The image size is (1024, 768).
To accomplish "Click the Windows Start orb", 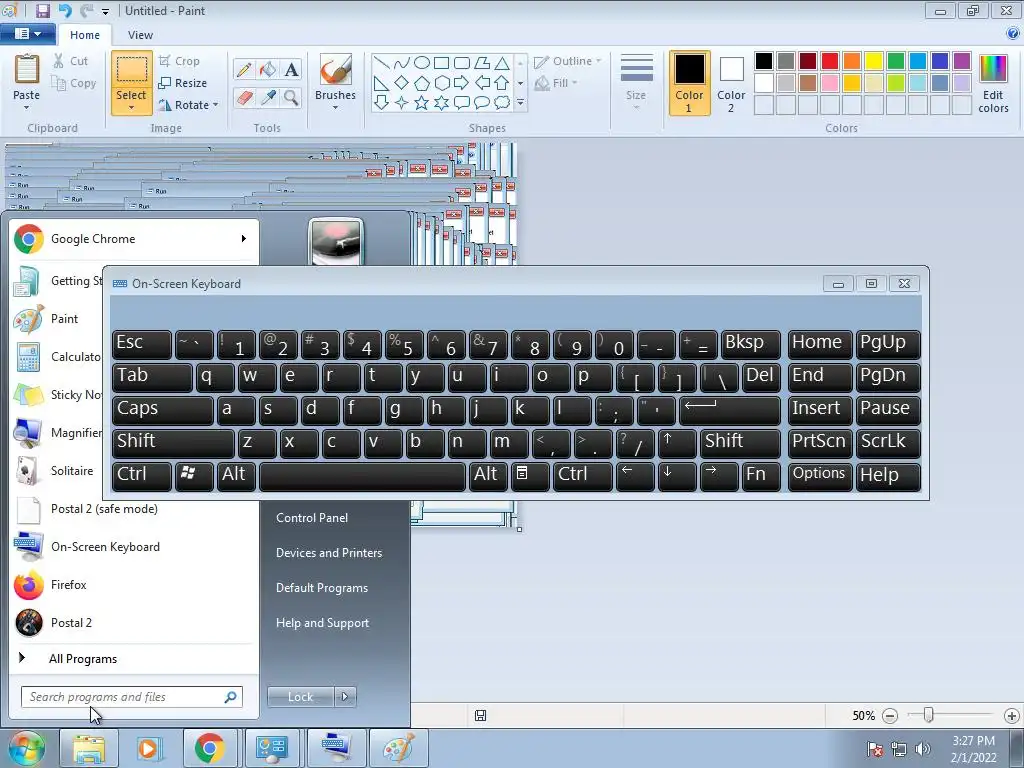I will tap(27, 748).
